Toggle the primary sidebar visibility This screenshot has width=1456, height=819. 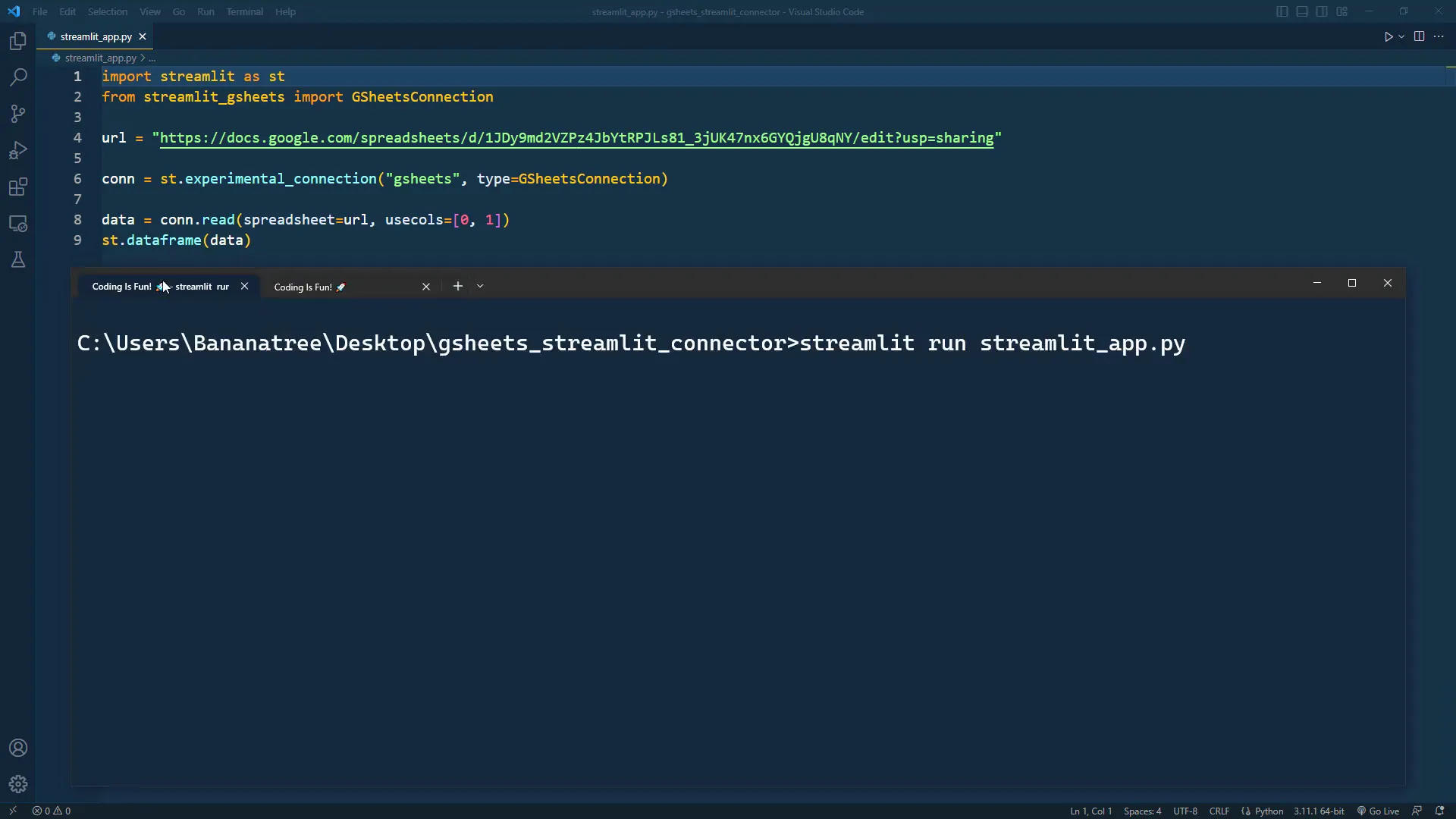click(x=1282, y=11)
